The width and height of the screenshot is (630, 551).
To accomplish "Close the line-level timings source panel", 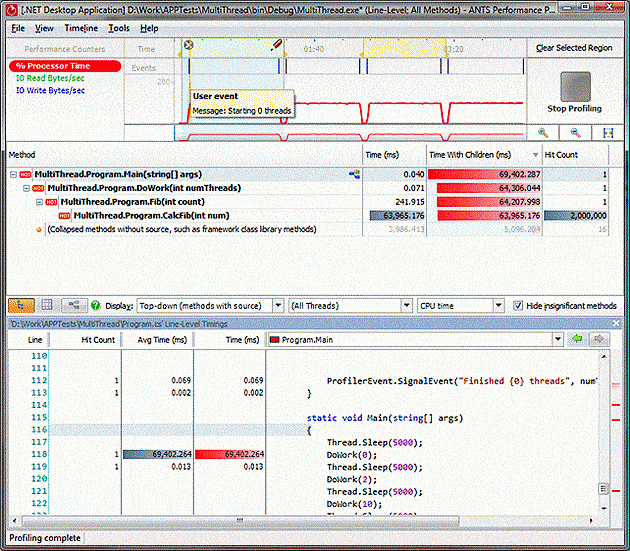I will [x=616, y=323].
